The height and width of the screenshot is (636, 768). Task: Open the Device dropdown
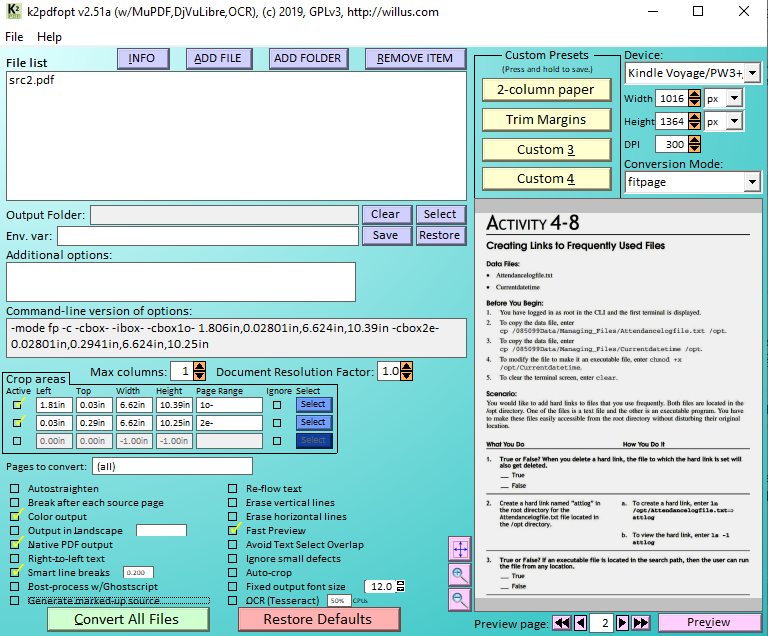coord(753,73)
